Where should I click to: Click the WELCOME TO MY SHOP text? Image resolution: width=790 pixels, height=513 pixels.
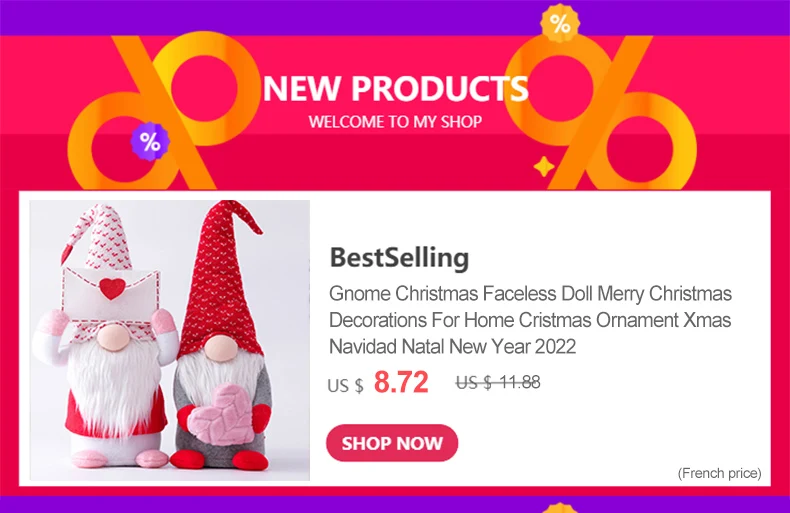coord(396,122)
